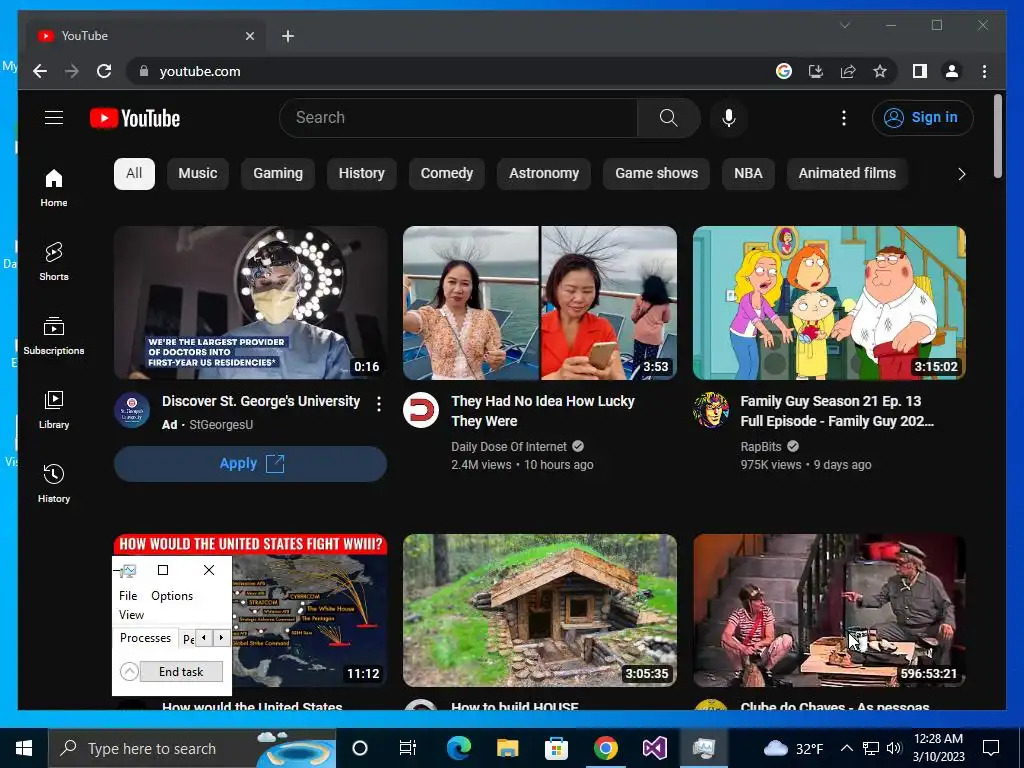The image size is (1024, 768).
Task: Open the RapBits channel name link
Action: tap(761, 447)
